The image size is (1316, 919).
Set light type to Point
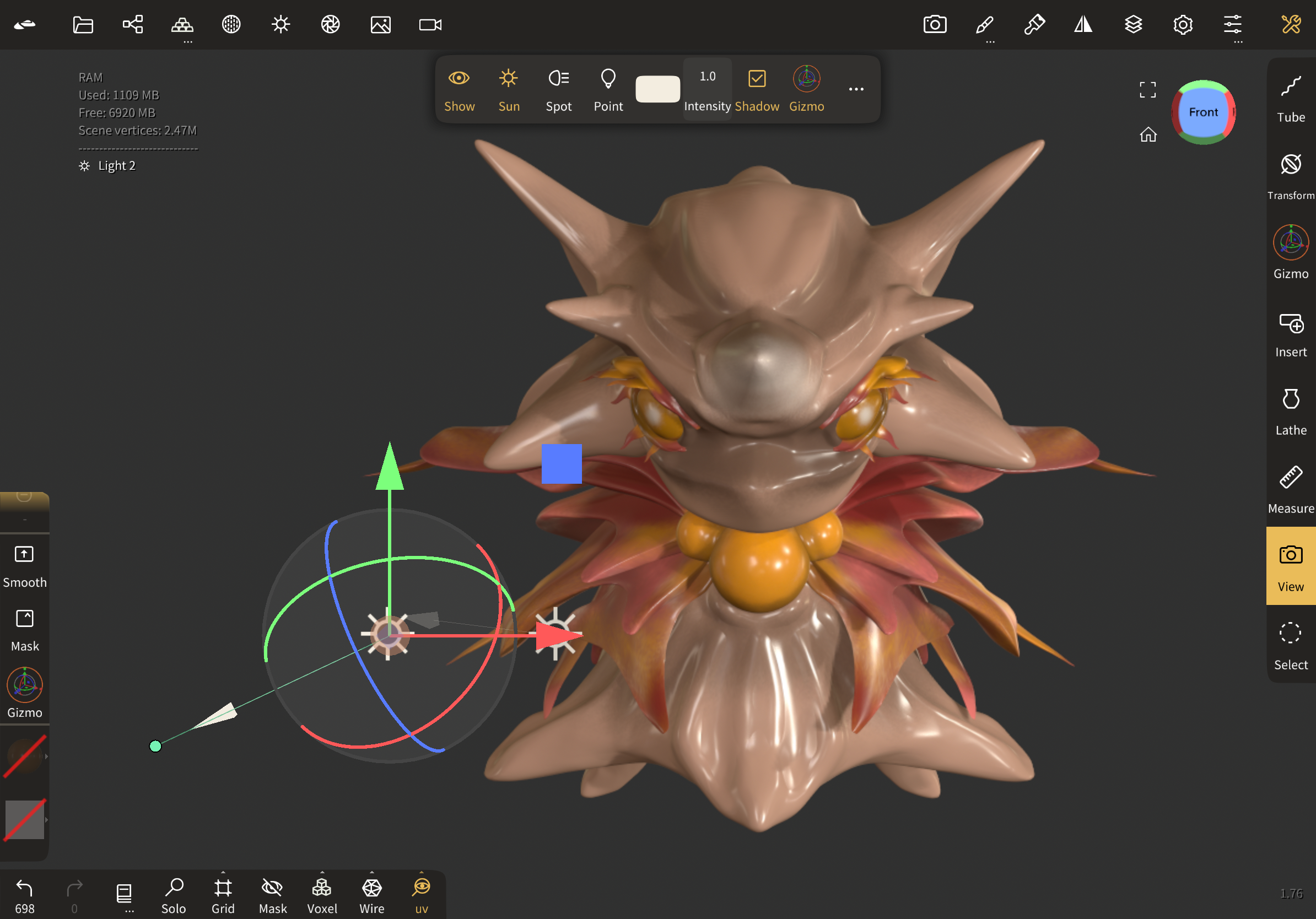point(608,90)
